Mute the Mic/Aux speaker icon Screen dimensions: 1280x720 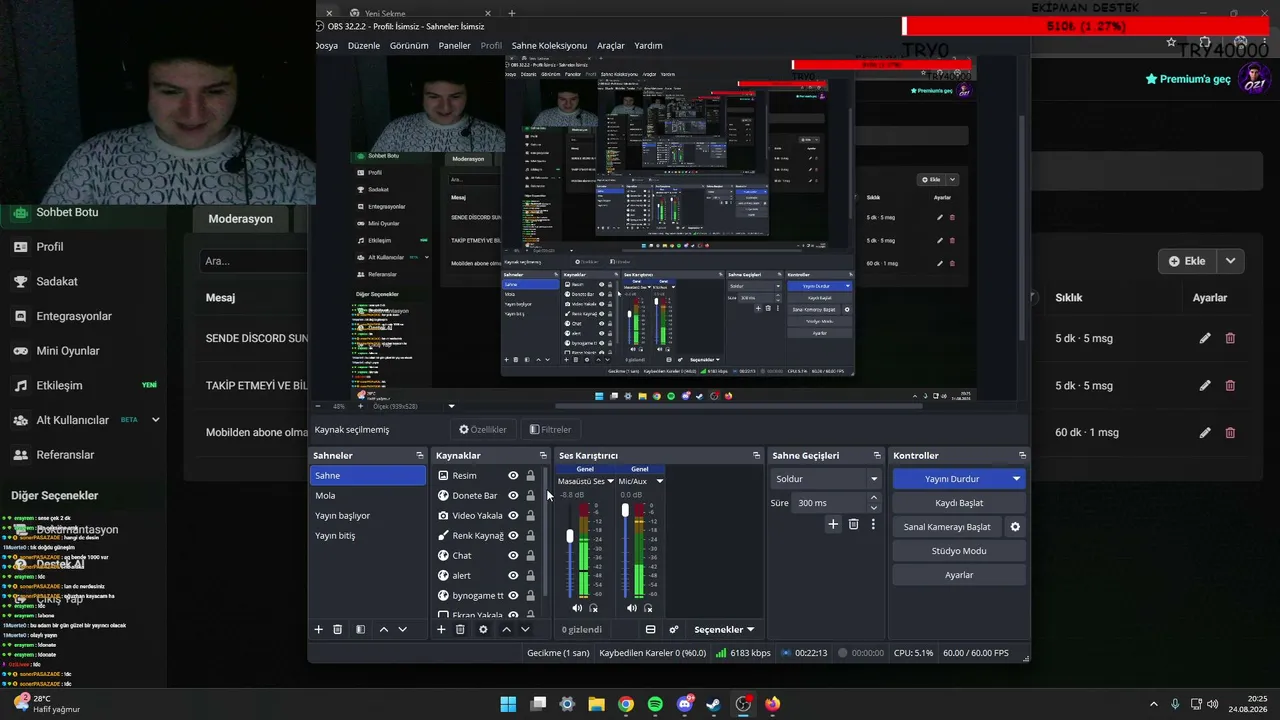pos(631,608)
